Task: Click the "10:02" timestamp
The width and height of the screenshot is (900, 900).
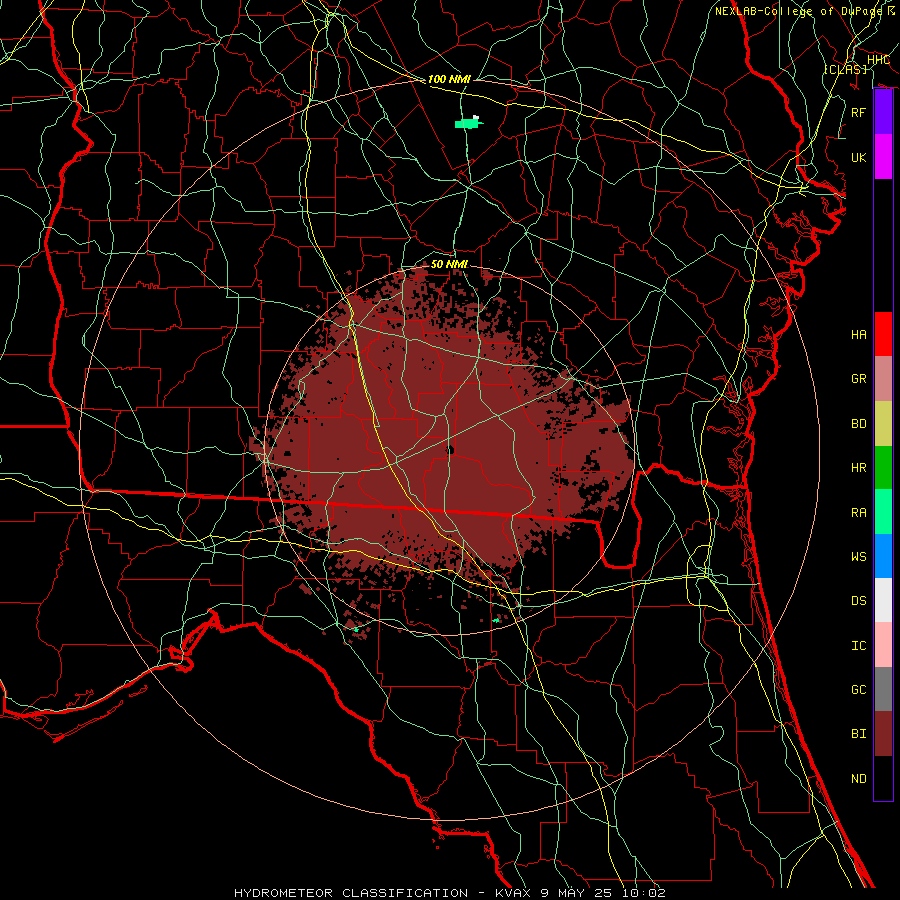Action: (x=645, y=893)
